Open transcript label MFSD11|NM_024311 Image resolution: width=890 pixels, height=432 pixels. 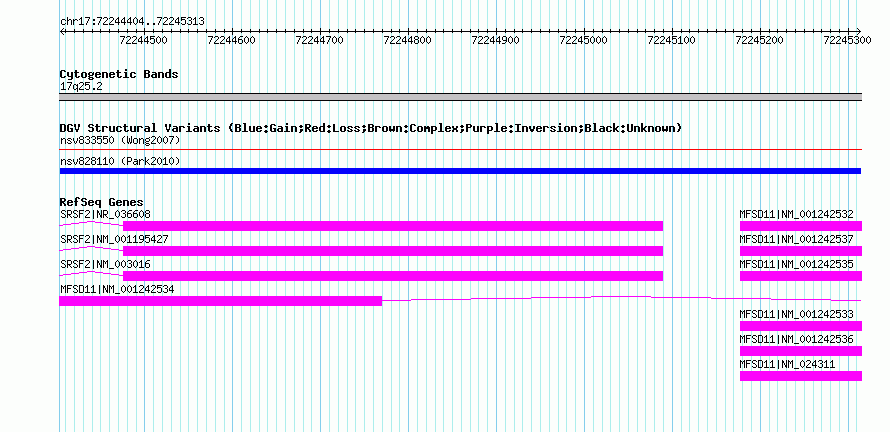[x=788, y=364]
